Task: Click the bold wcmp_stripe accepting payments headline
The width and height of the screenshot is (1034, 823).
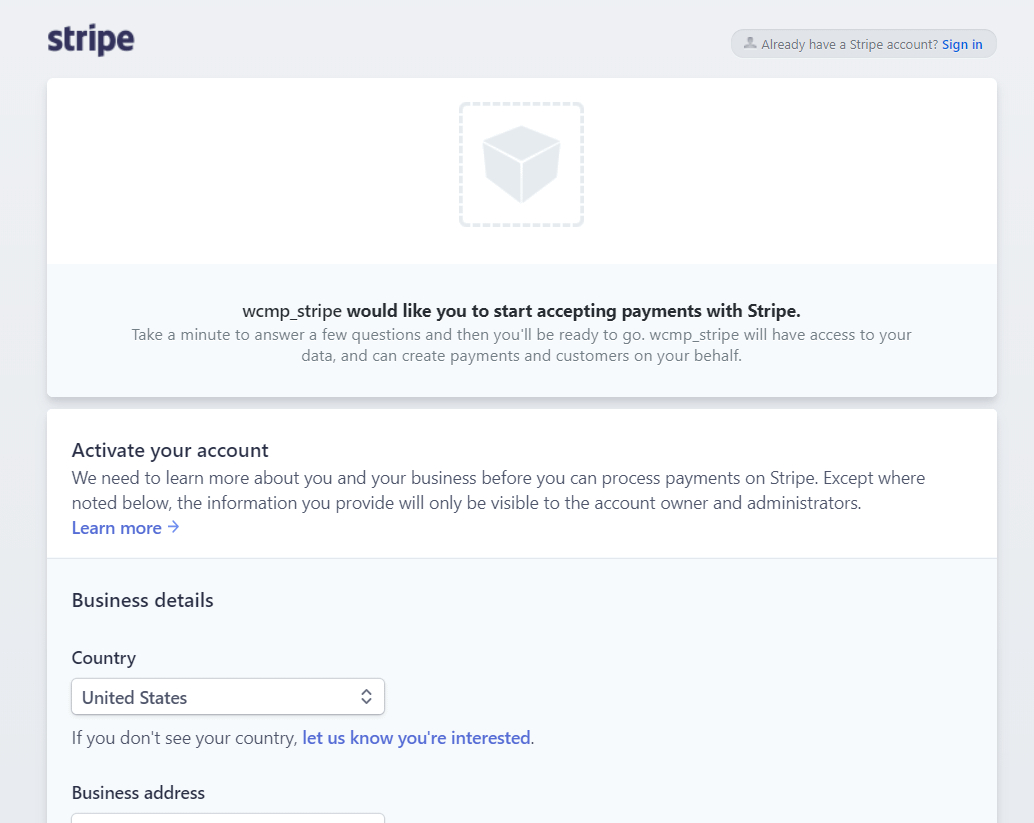Action: pyautogui.click(x=521, y=311)
